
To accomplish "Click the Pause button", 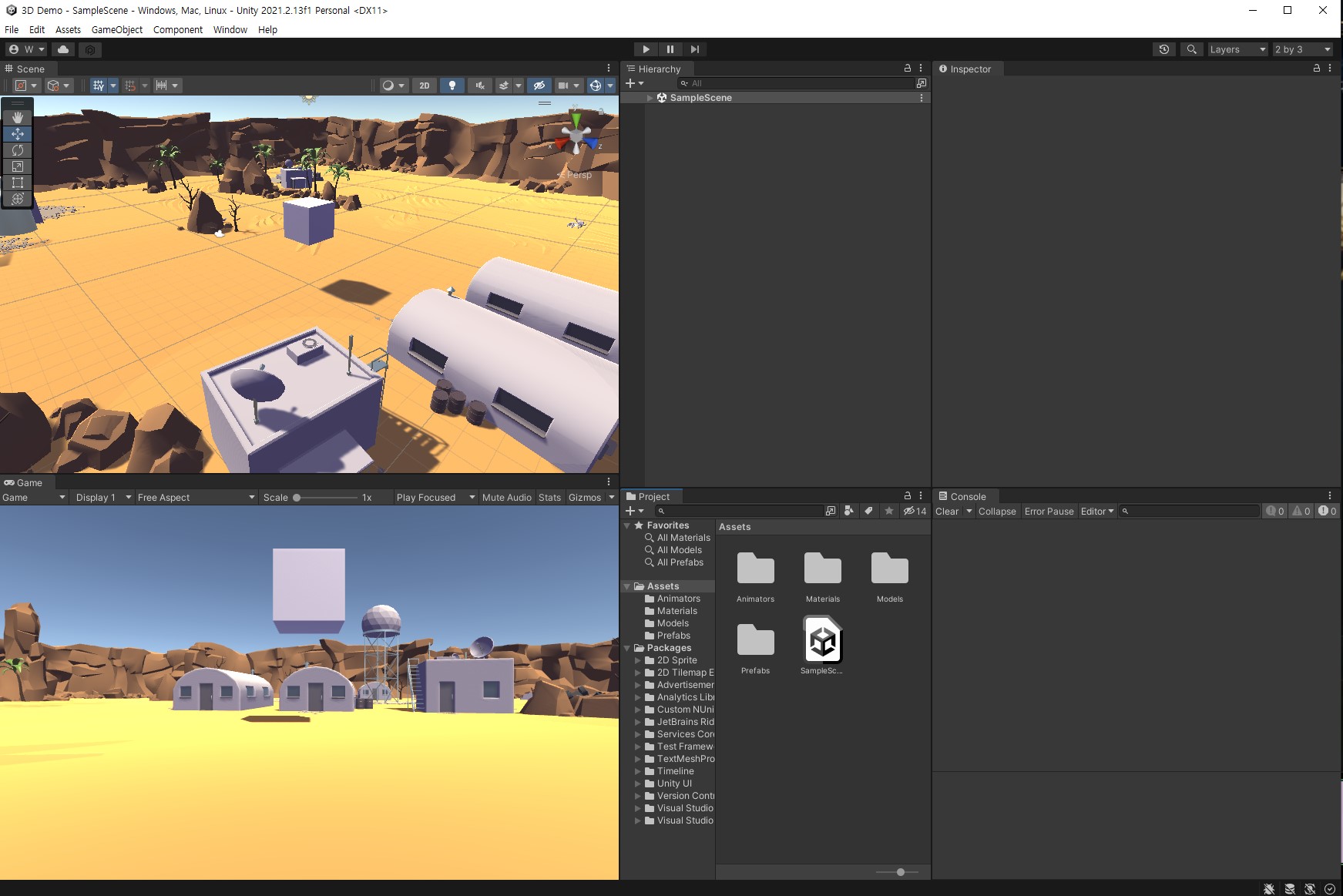I will (670, 49).
